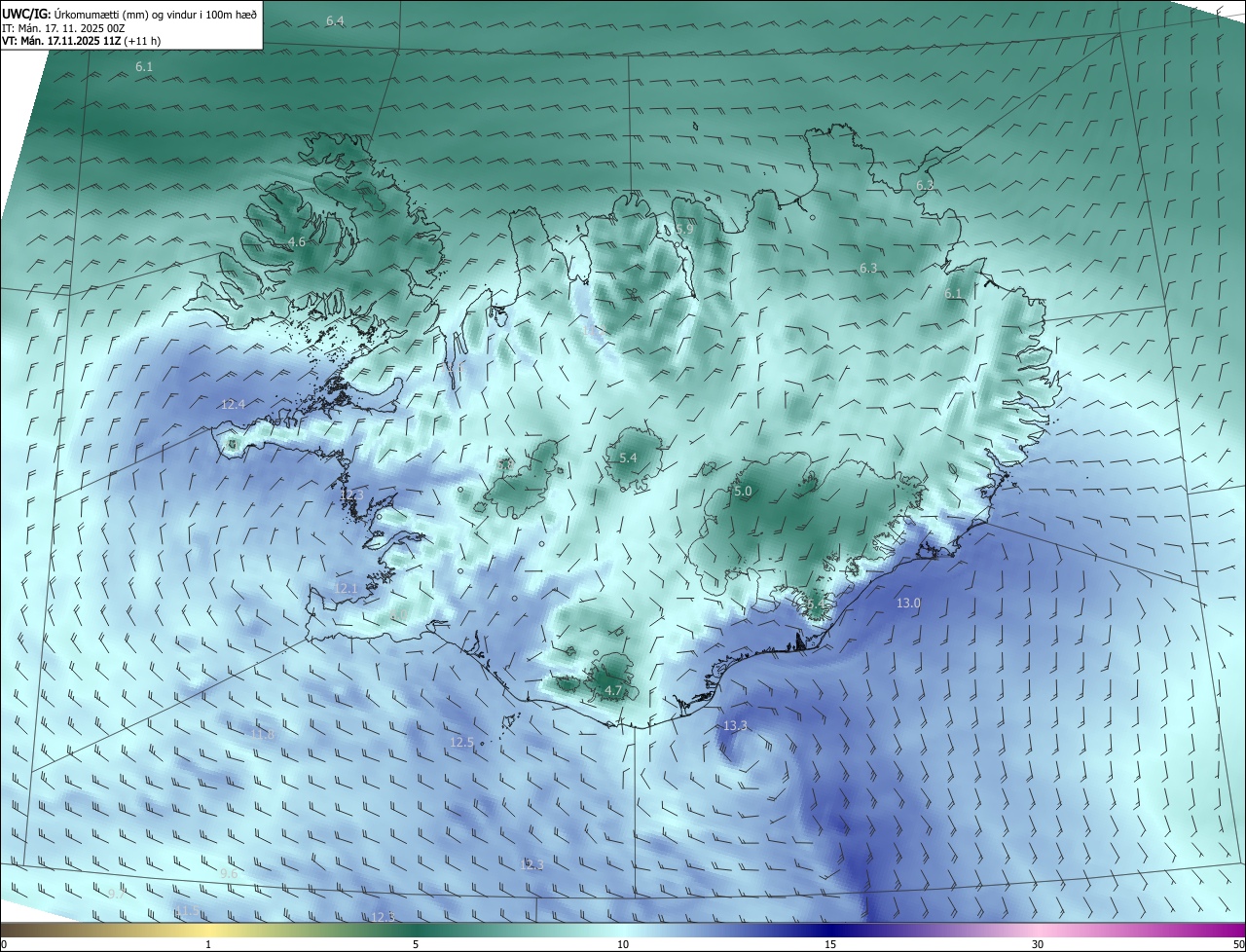This screenshot has width=1246, height=952.
Task: Click the 11.5 value label
Action: (186, 910)
